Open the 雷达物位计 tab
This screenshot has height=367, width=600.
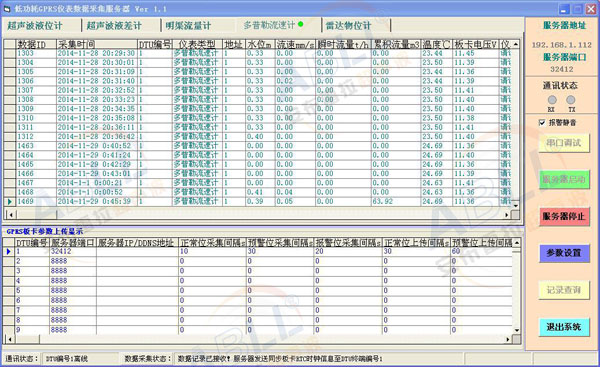[348, 26]
